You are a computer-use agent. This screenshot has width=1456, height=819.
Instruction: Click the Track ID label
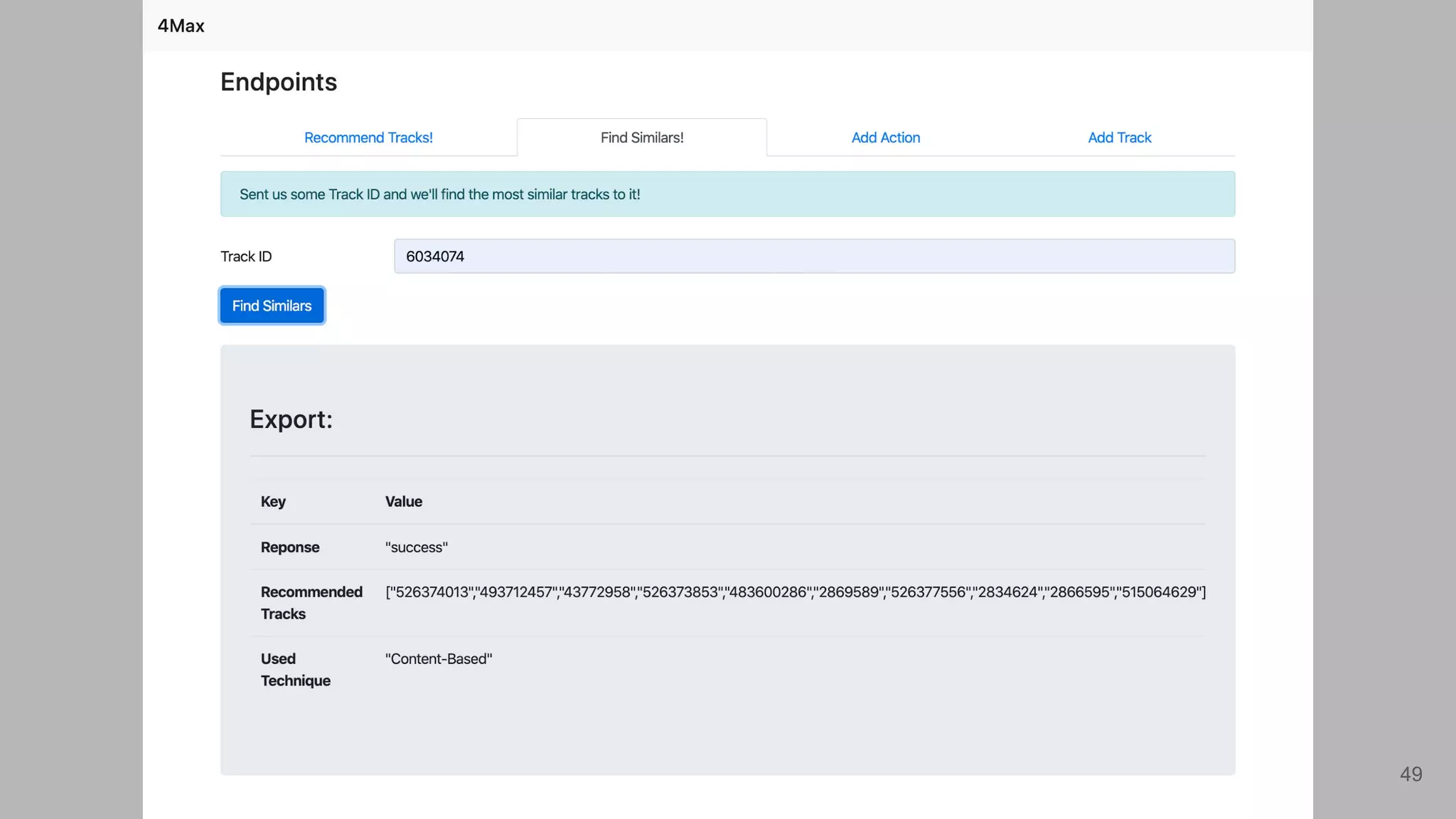[x=246, y=256]
